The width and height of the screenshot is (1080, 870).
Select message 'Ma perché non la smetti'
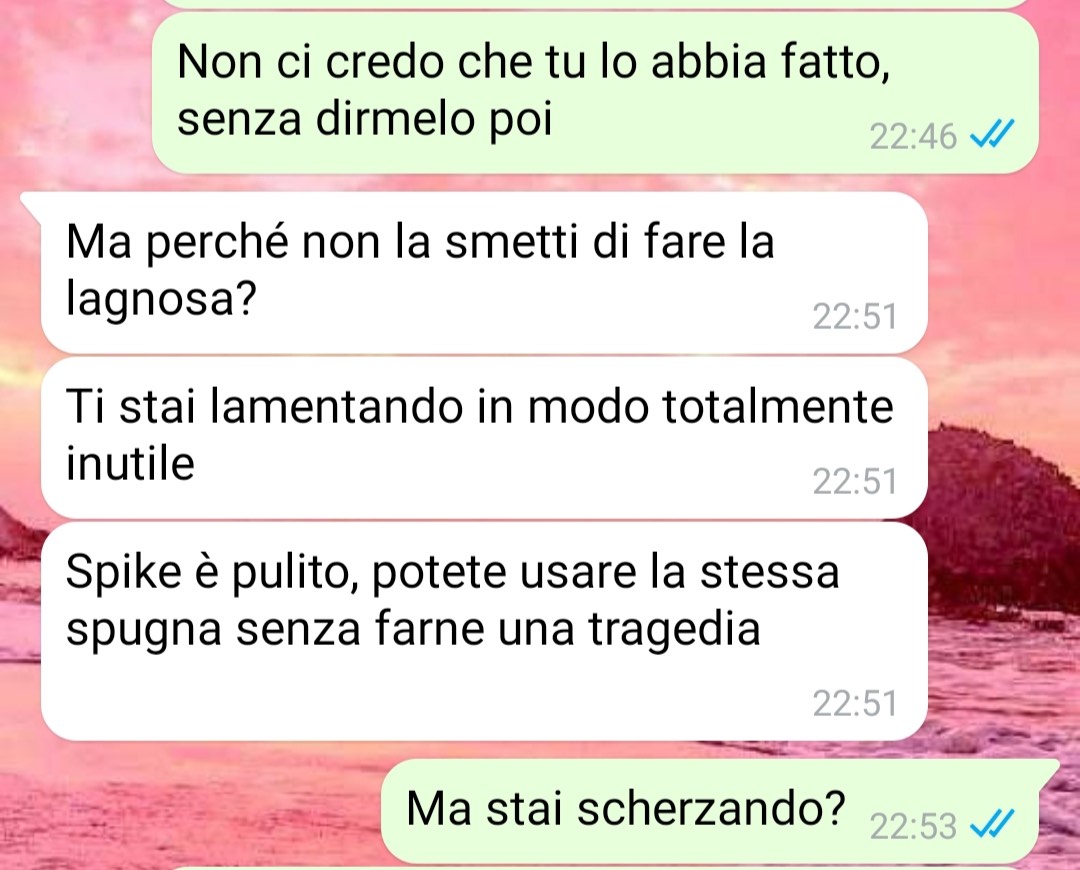(484, 273)
